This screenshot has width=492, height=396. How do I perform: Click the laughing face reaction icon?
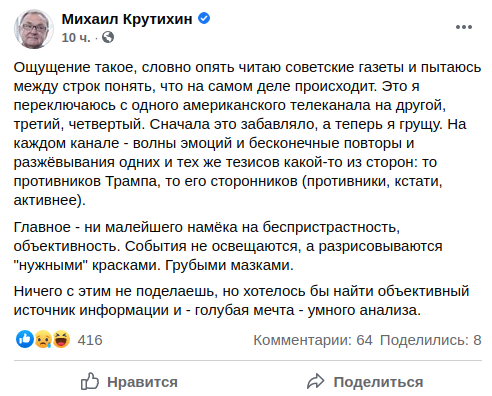point(61,339)
